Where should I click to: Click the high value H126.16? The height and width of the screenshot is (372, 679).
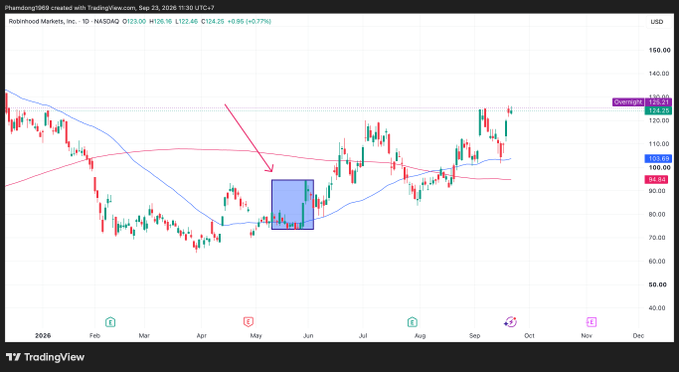[161, 21]
